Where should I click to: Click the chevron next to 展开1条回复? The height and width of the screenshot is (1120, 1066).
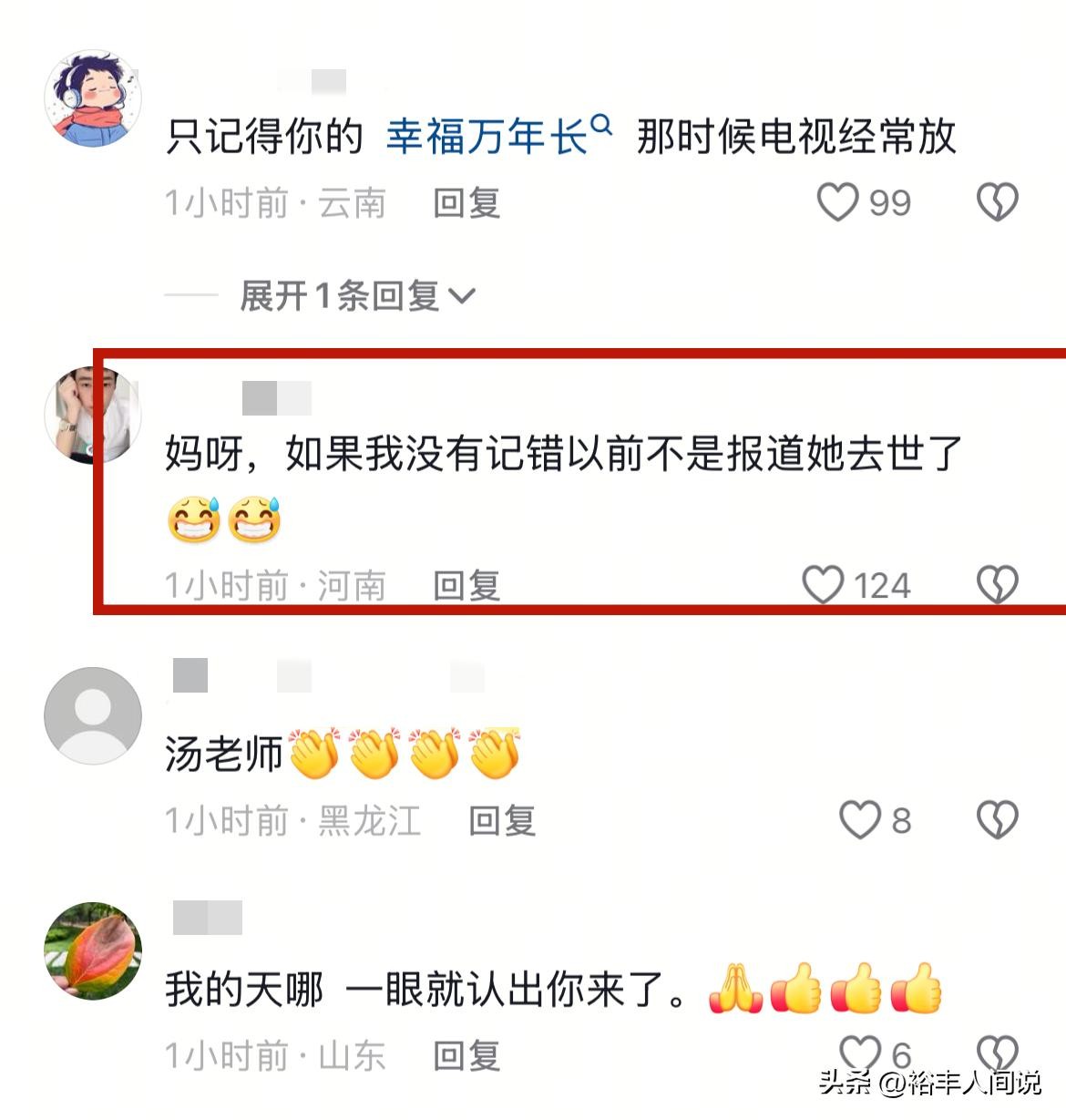462,296
